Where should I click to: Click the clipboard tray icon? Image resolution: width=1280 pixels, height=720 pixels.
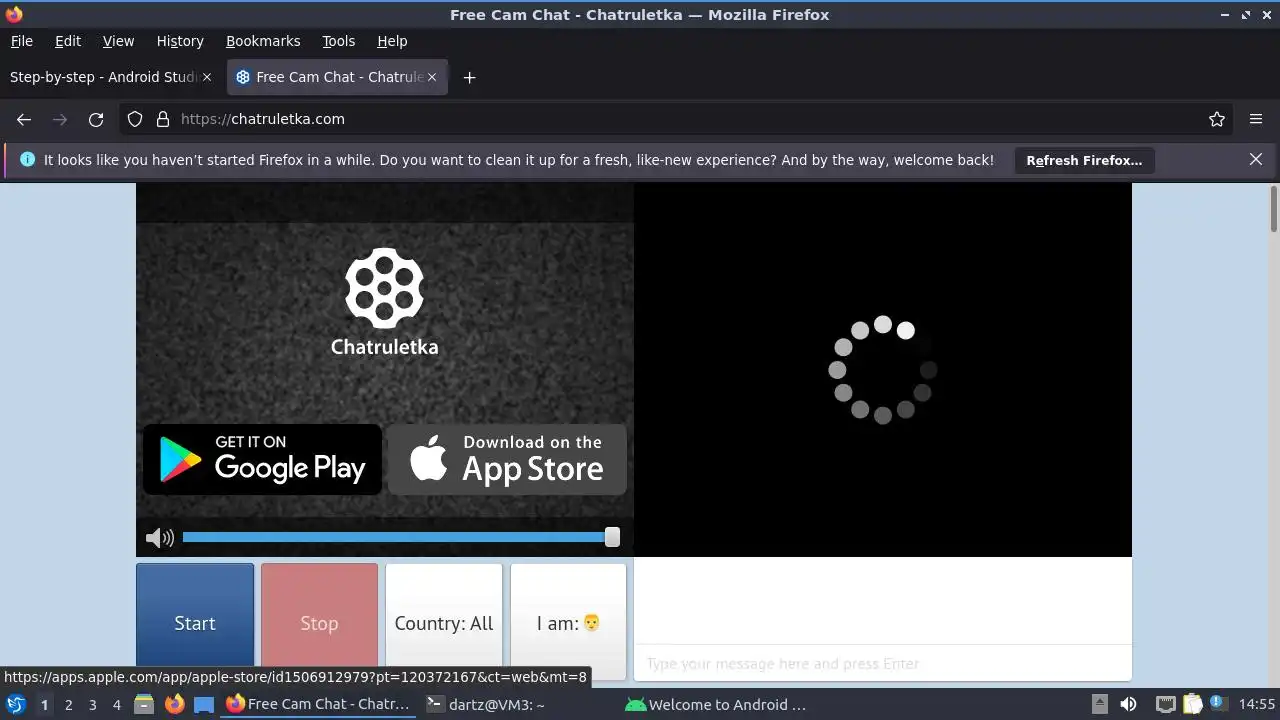coord(1192,704)
